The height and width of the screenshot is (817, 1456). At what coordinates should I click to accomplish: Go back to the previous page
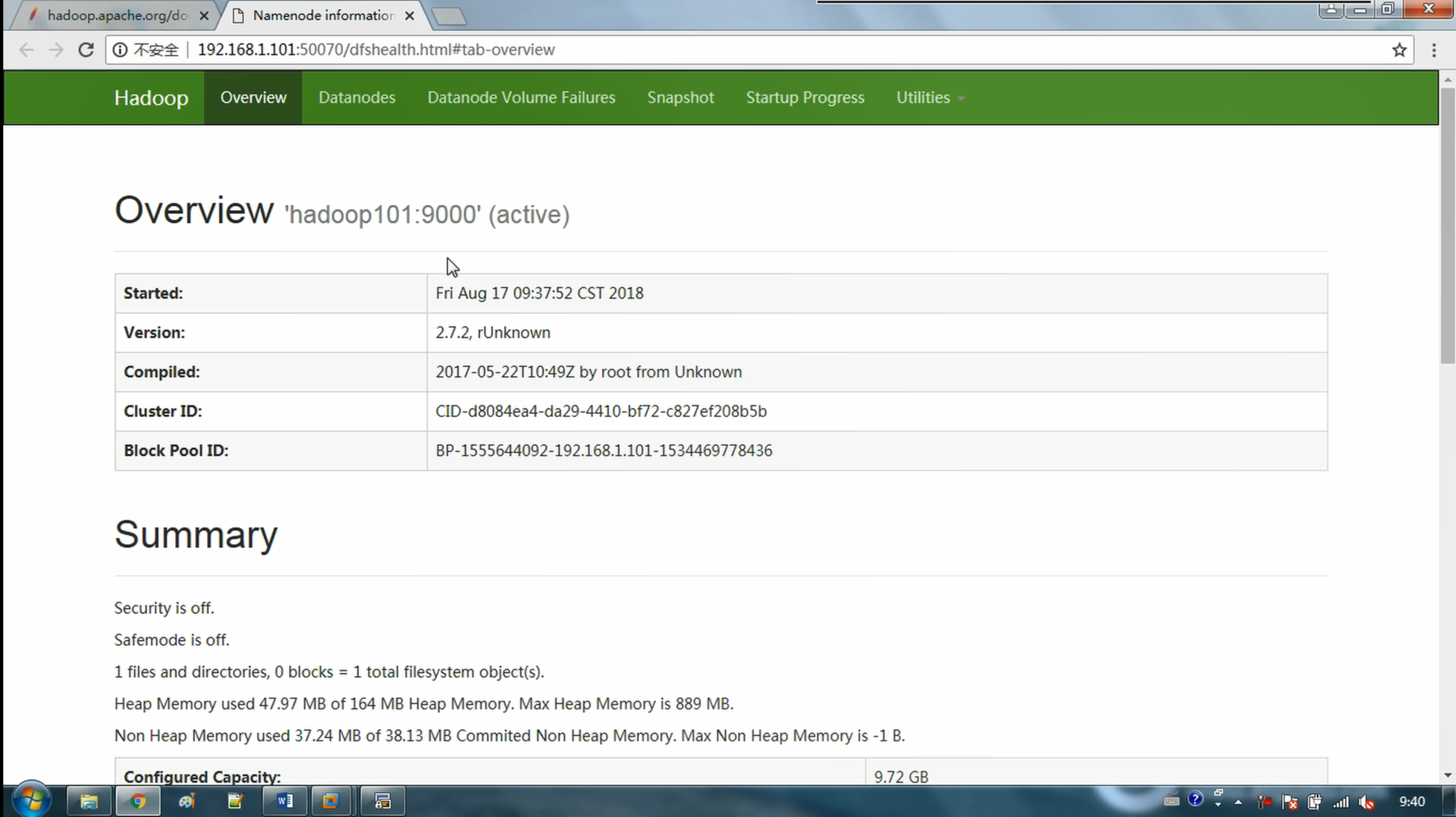[x=27, y=50]
